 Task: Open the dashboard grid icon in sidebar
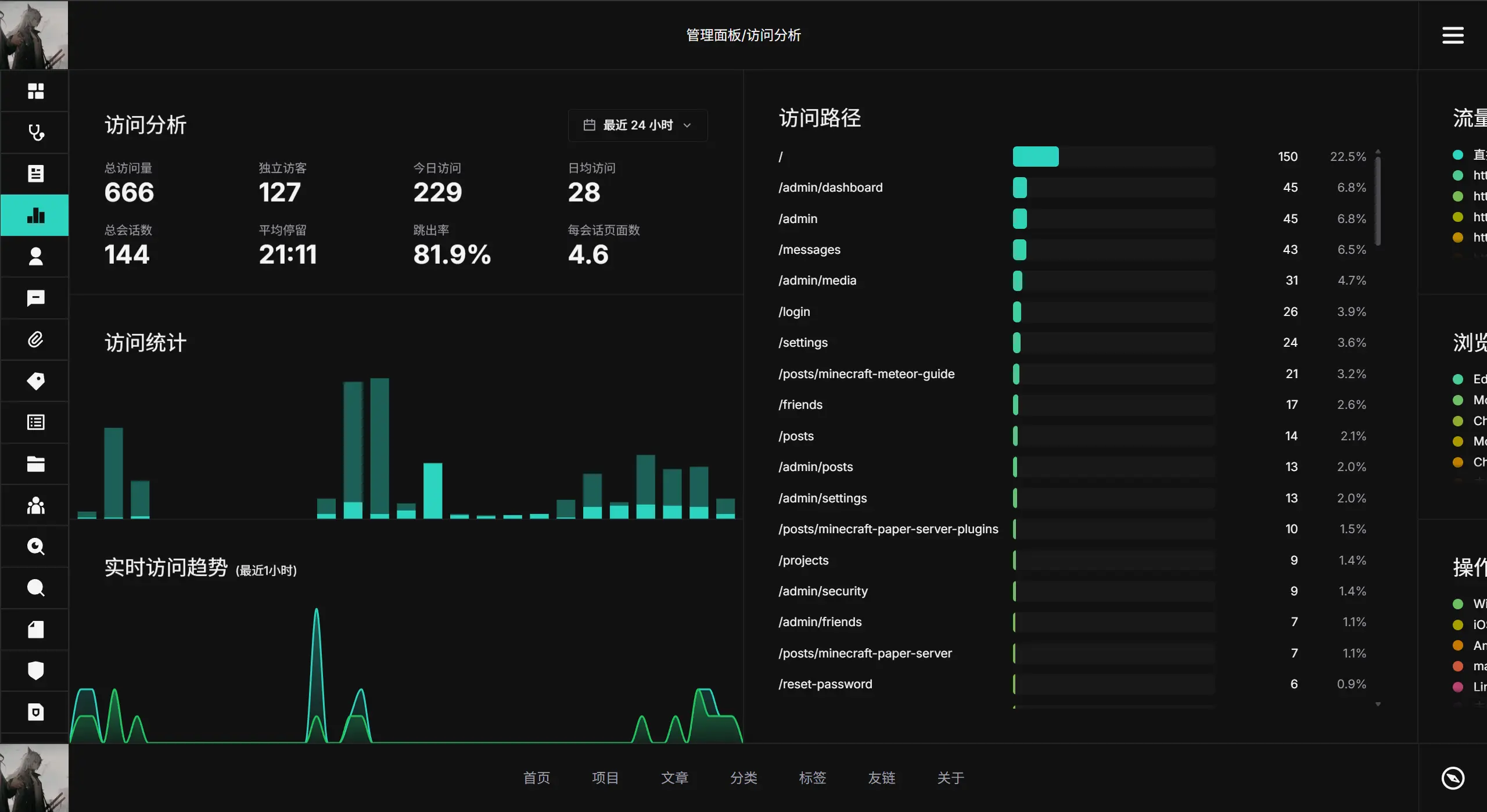[35, 91]
